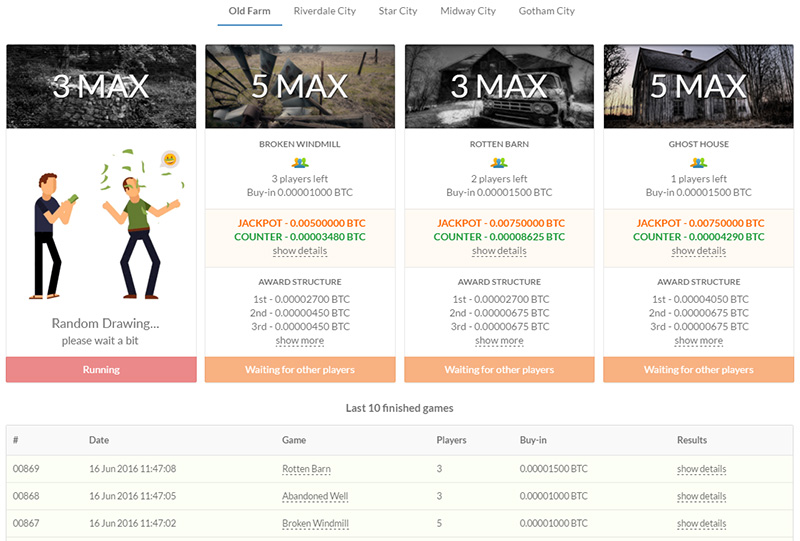Click the Random Drawing... message
Screen dimensions: 800x541
coord(105,324)
